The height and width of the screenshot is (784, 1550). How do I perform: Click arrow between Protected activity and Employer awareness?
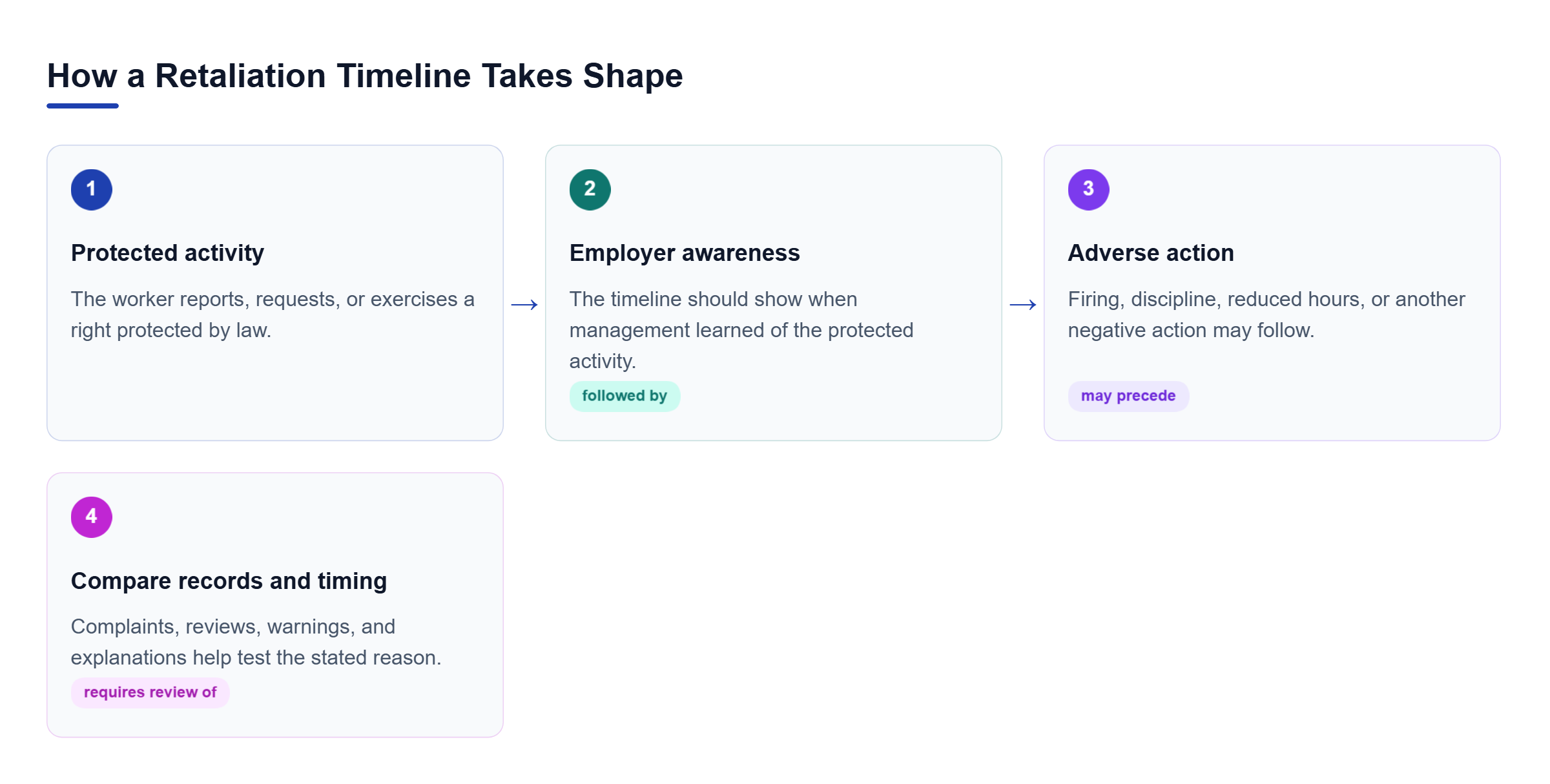point(524,304)
